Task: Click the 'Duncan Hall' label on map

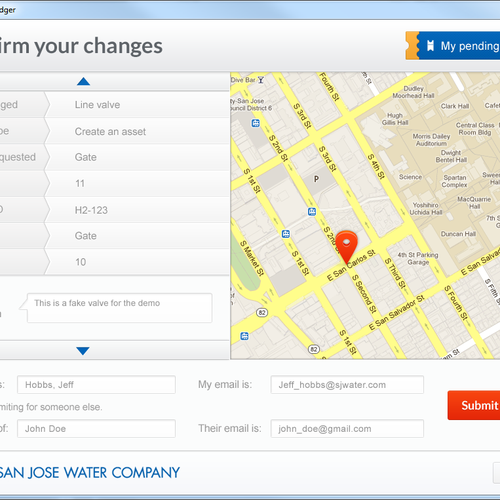Action: 458,234
